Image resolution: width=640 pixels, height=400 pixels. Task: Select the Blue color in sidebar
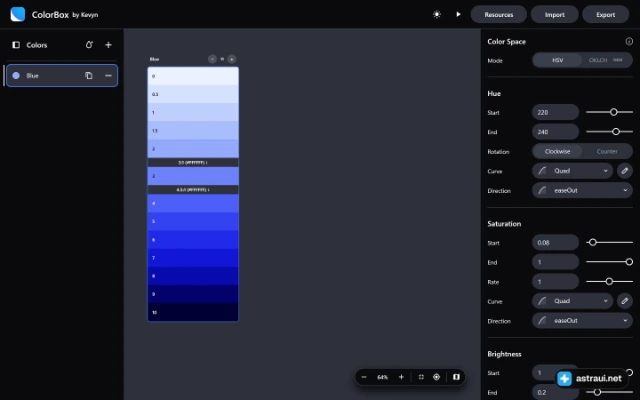[x=62, y=76]
